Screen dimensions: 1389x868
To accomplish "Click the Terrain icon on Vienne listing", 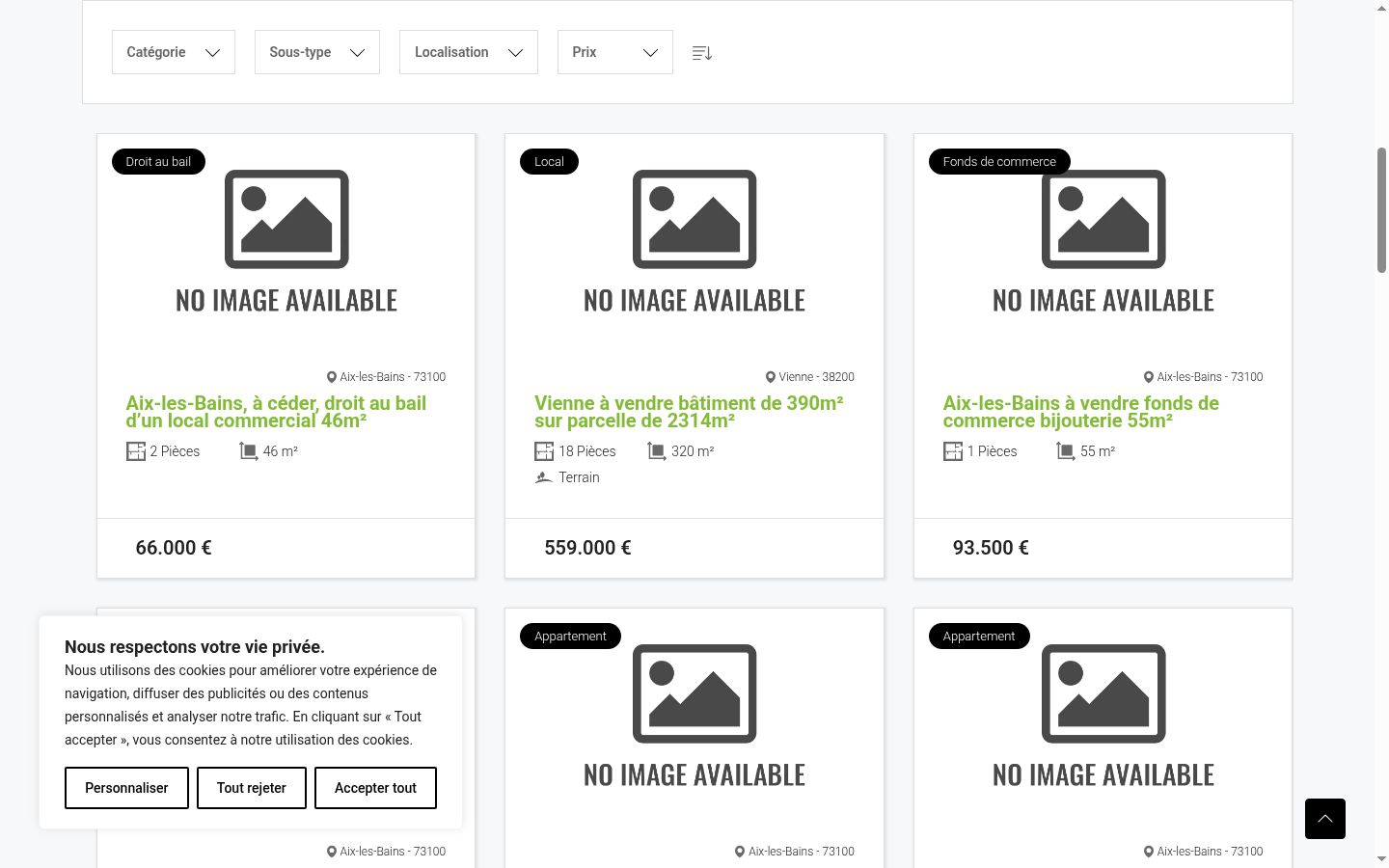I will 544,477.
